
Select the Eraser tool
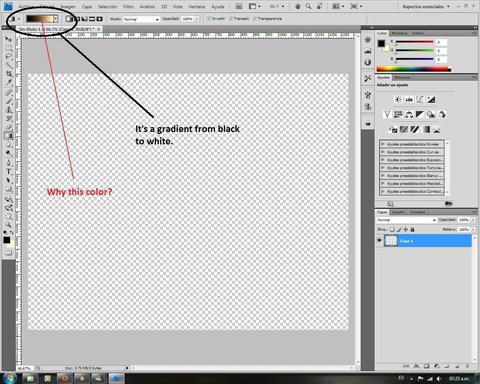click(x=8, y=127)
